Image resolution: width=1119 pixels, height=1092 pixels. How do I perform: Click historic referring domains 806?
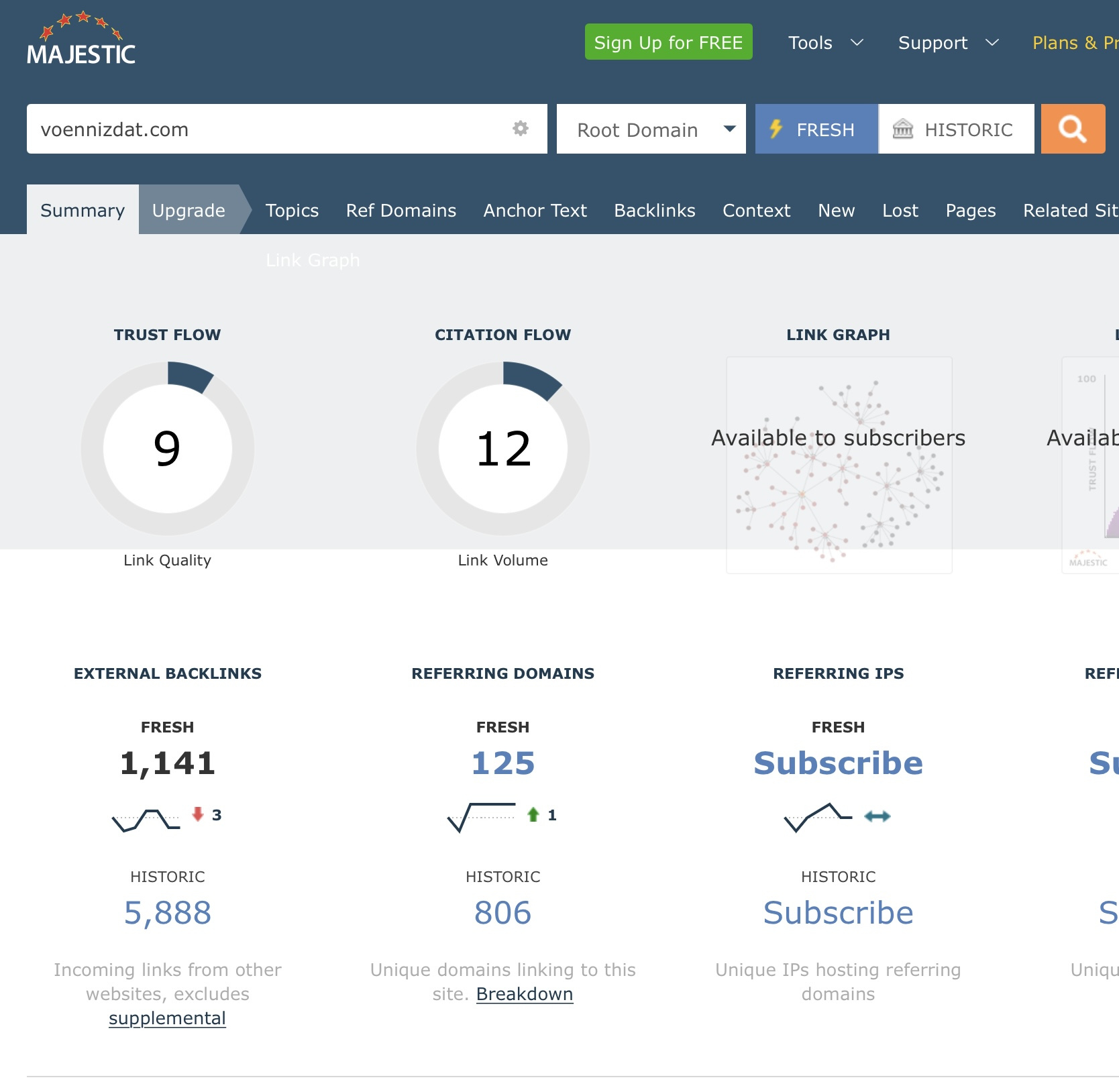coord(503,913)
